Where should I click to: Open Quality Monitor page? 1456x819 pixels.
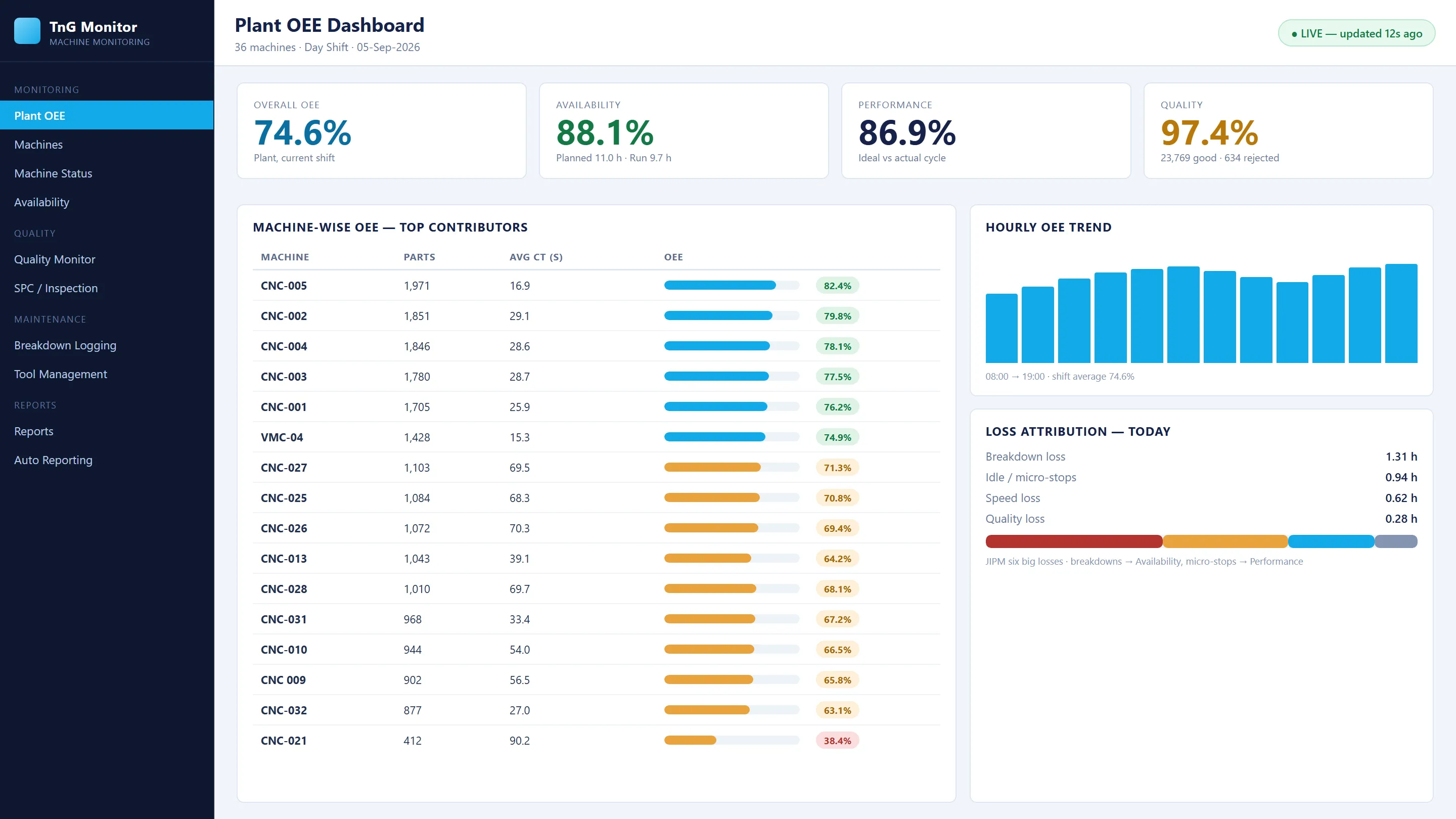(x=107, y=259)
